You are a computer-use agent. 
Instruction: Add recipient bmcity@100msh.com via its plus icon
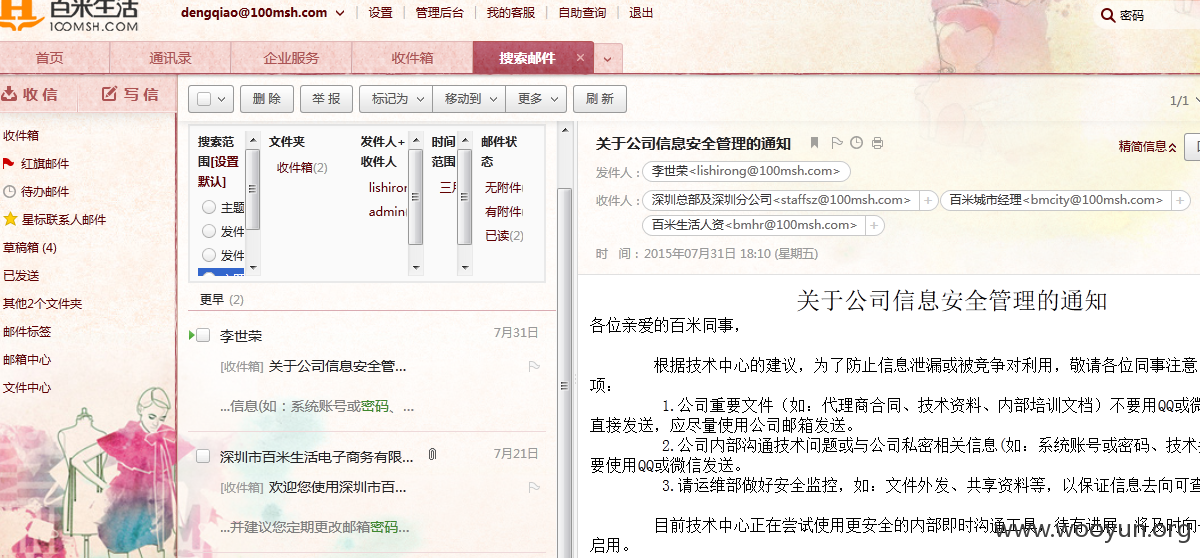[x=1180, y=200]
